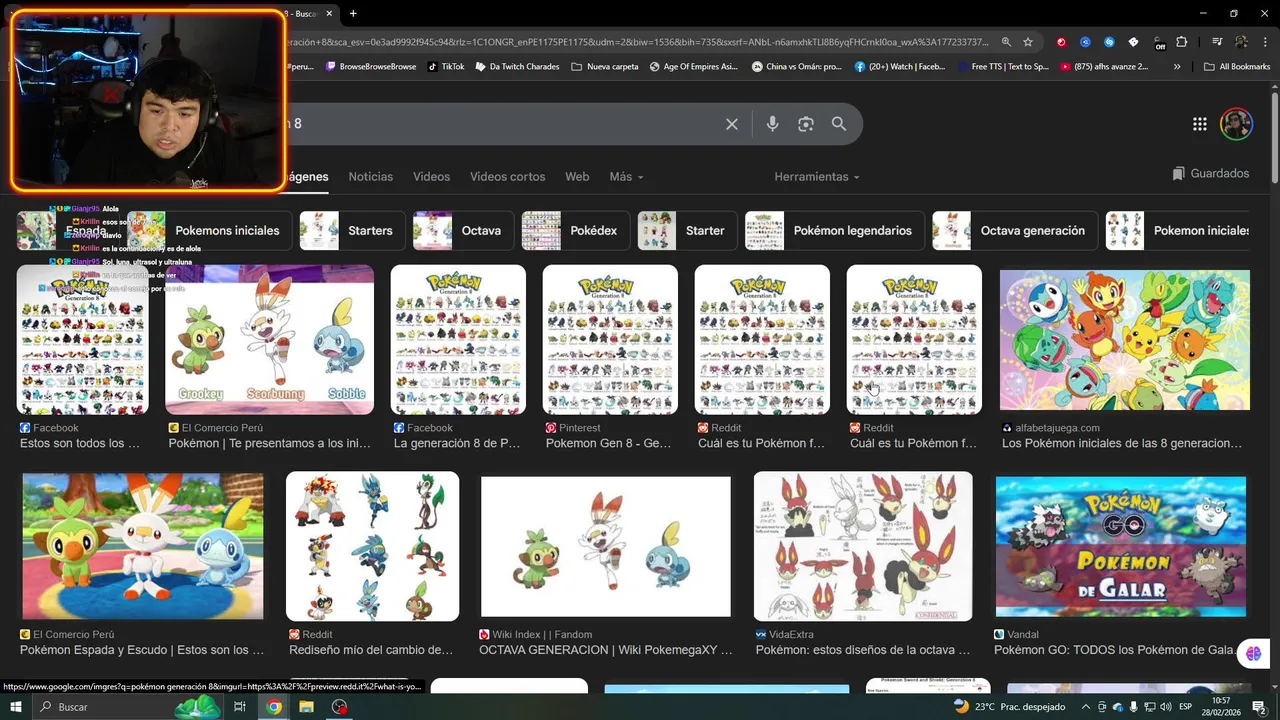Click the extension showing Off badge

coord(1158,43)
